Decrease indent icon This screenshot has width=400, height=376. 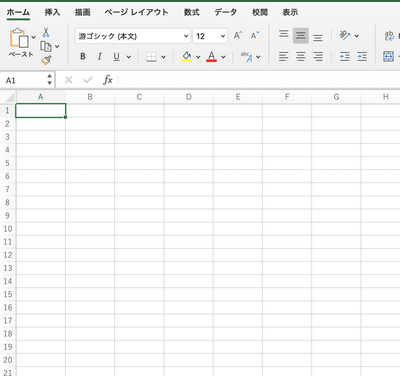(x=345, y=57)
